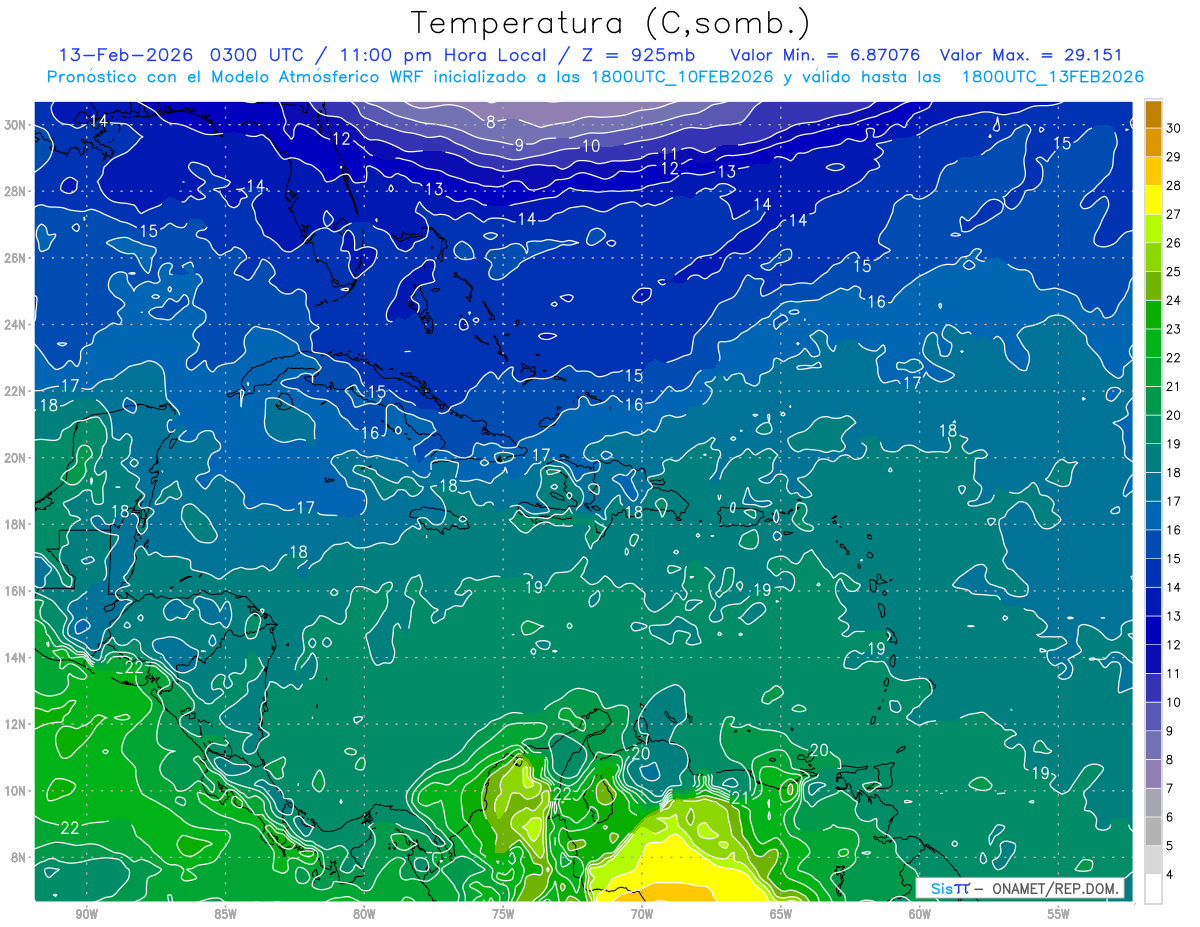Select the '70W' longitude axis label
Screen dimensions: 1200x927
tap(642, 915)
